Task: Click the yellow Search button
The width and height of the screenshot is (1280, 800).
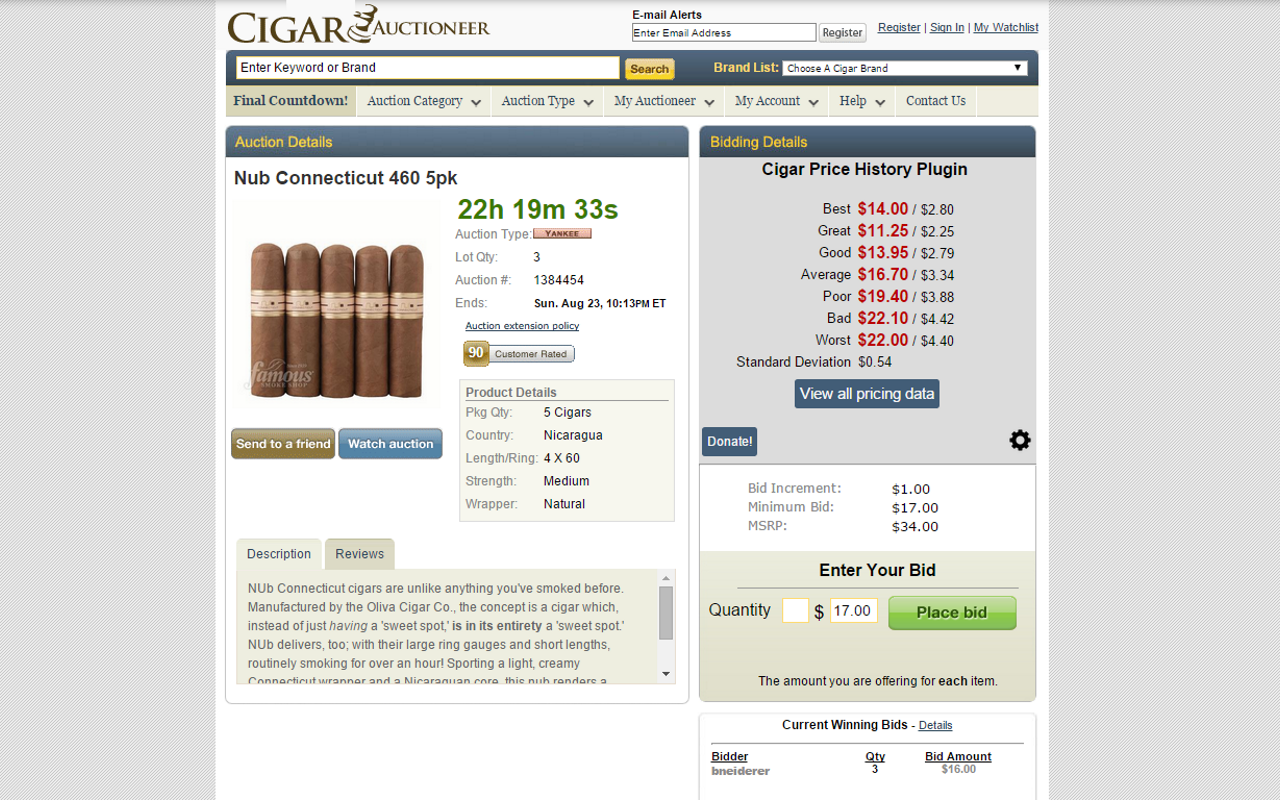Action: pyautogui.click(x=649, y=69)
